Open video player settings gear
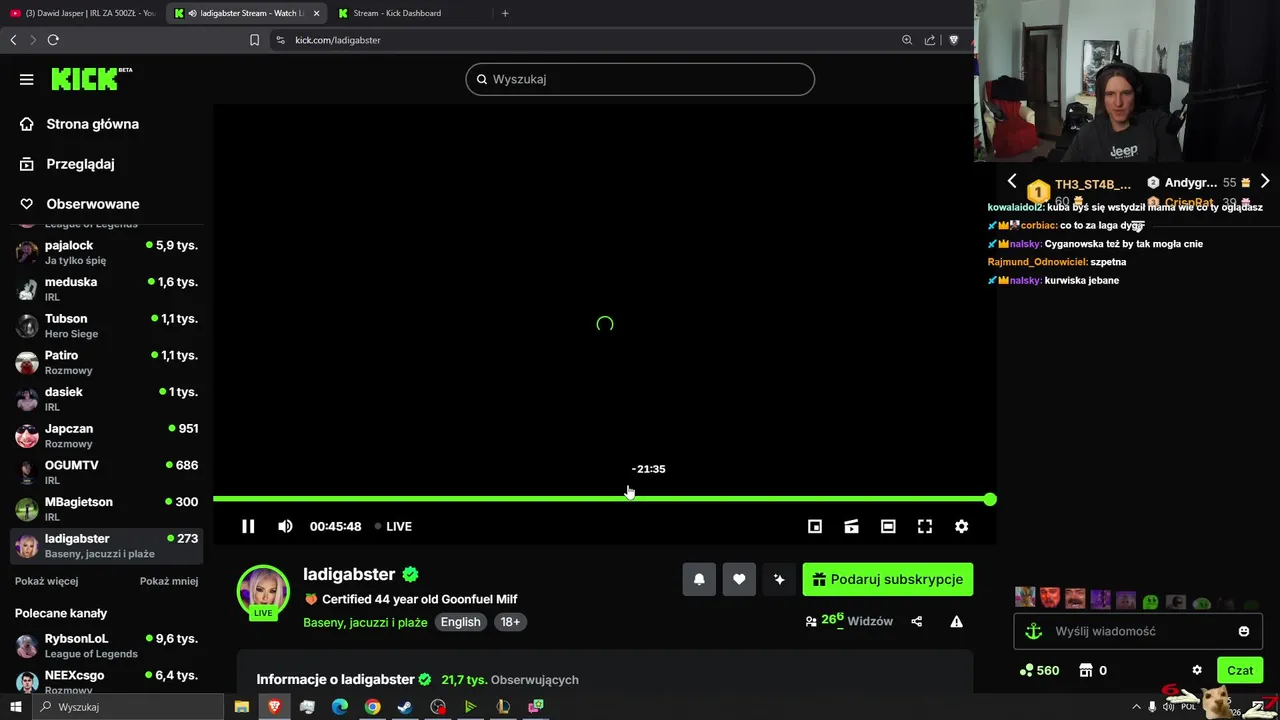This screenshot has height=720, width=1280. point(961,526)
